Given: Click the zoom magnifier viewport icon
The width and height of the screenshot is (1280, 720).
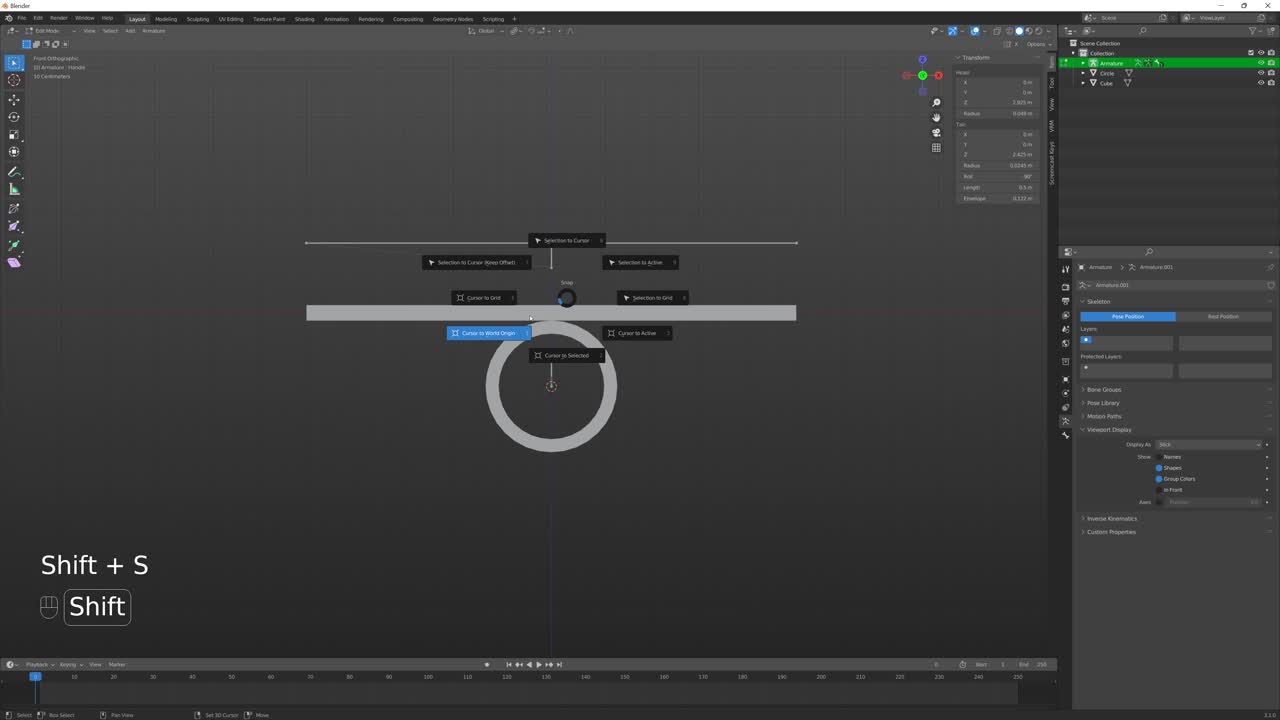Looking at the screenshot, I should [936, 103].
